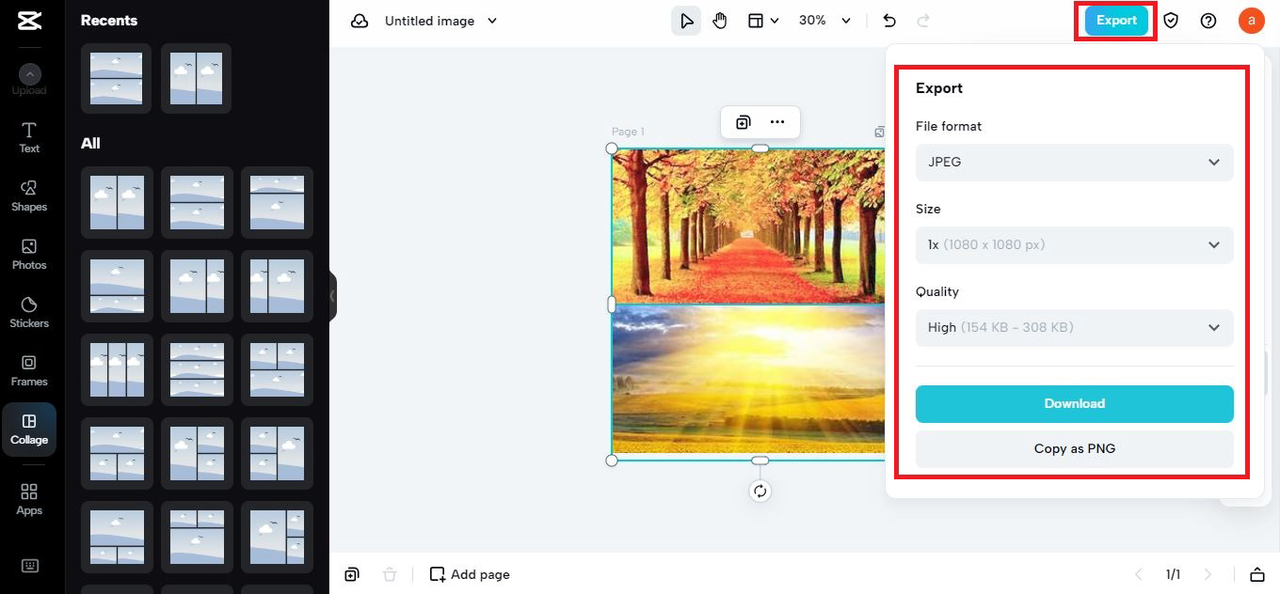Open the Text panel in sidebar

pyautogui.click(x=29, y=138)
